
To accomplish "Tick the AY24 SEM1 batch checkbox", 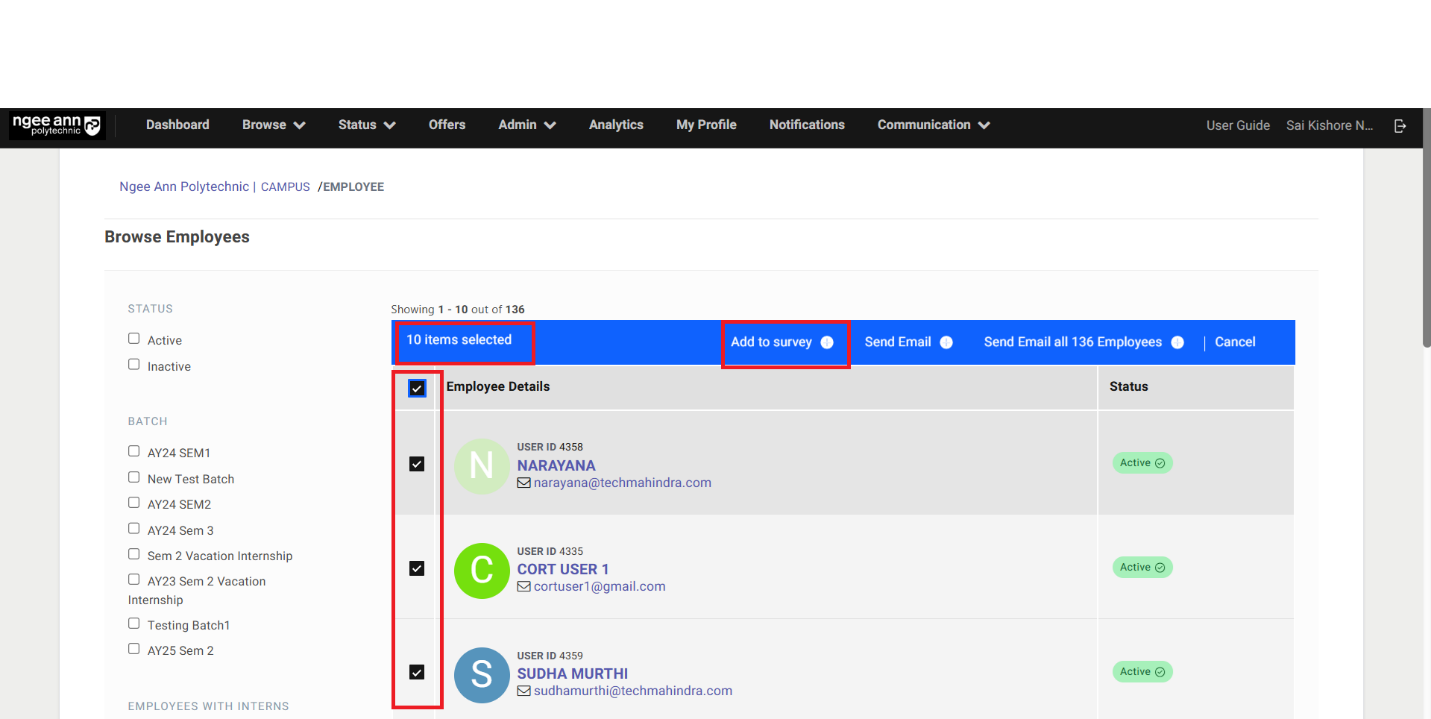I will 134,451.
